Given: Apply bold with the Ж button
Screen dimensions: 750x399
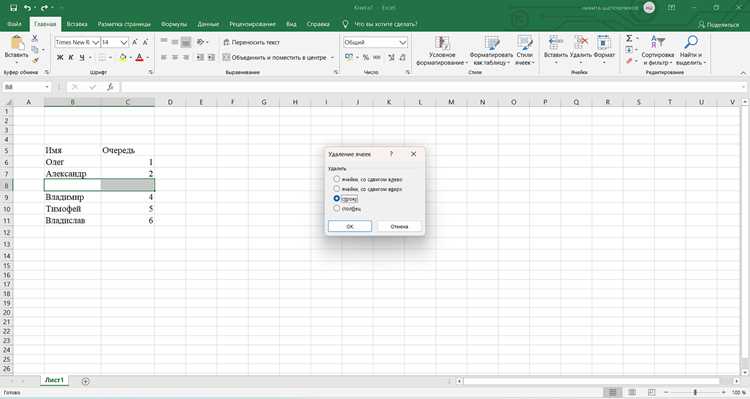Looking at the screenshot, I should pyautogui.click(x=60, y=57).
